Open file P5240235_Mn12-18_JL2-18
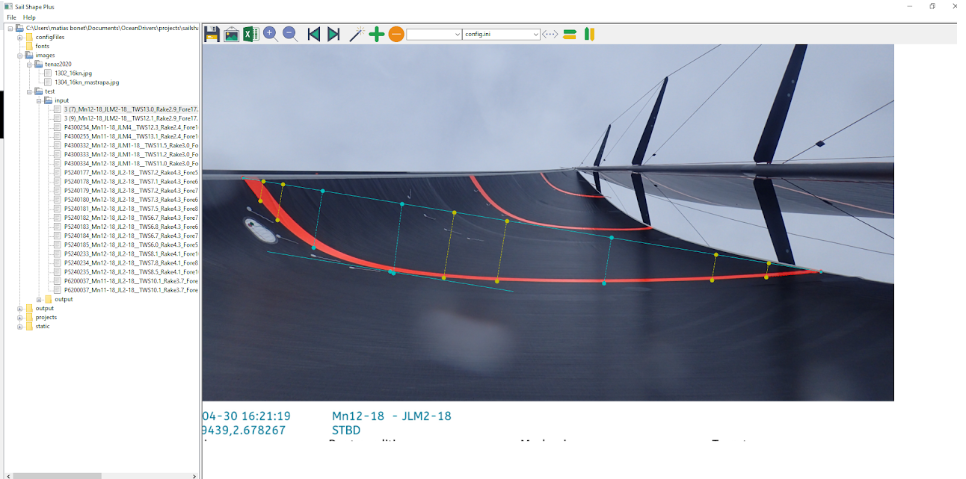Screen dimensions: 966x479 click(x=130, y=272)
